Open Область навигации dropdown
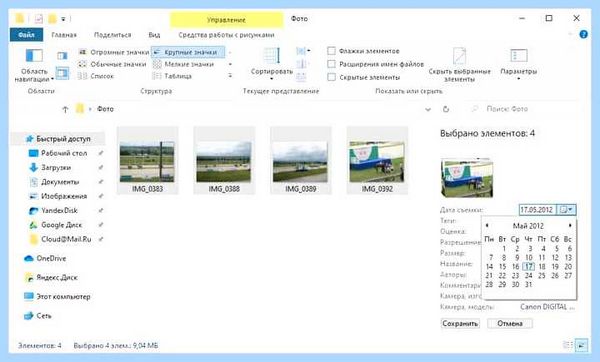This screenshot has height=362, width=600. pos(34,65)
